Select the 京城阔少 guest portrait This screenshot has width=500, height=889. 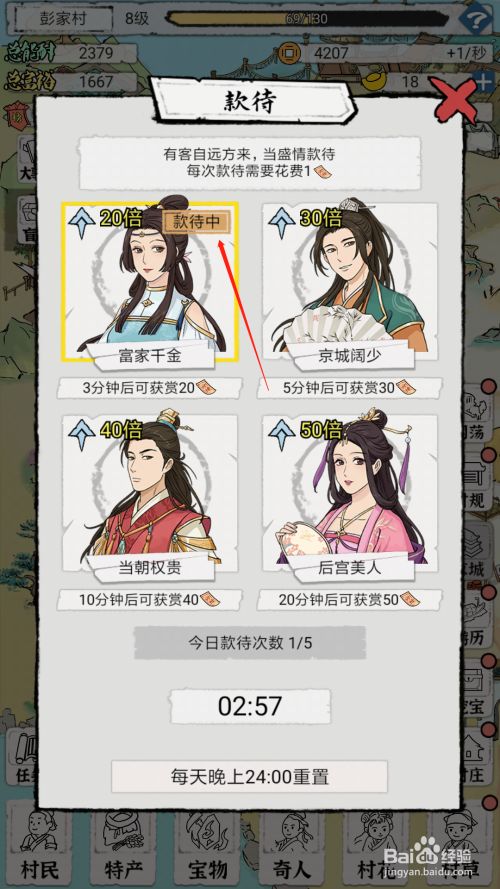[x=350, y=282]
